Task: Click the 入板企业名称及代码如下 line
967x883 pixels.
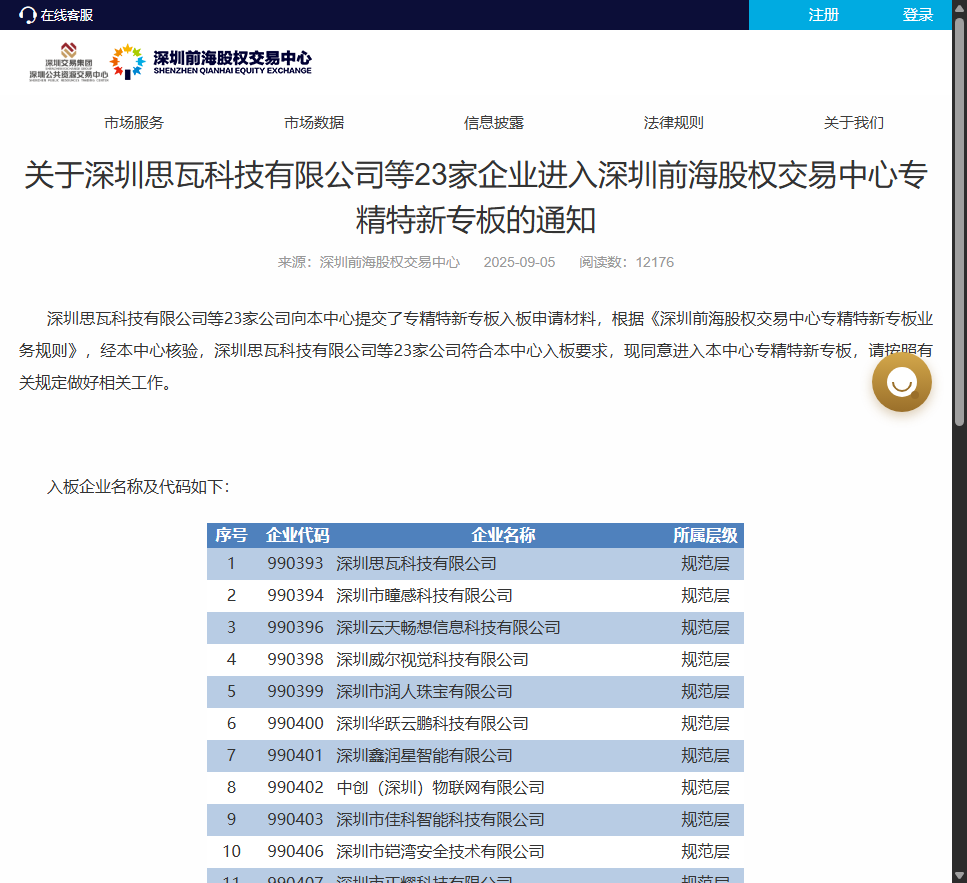Action: tap(138, 487)
